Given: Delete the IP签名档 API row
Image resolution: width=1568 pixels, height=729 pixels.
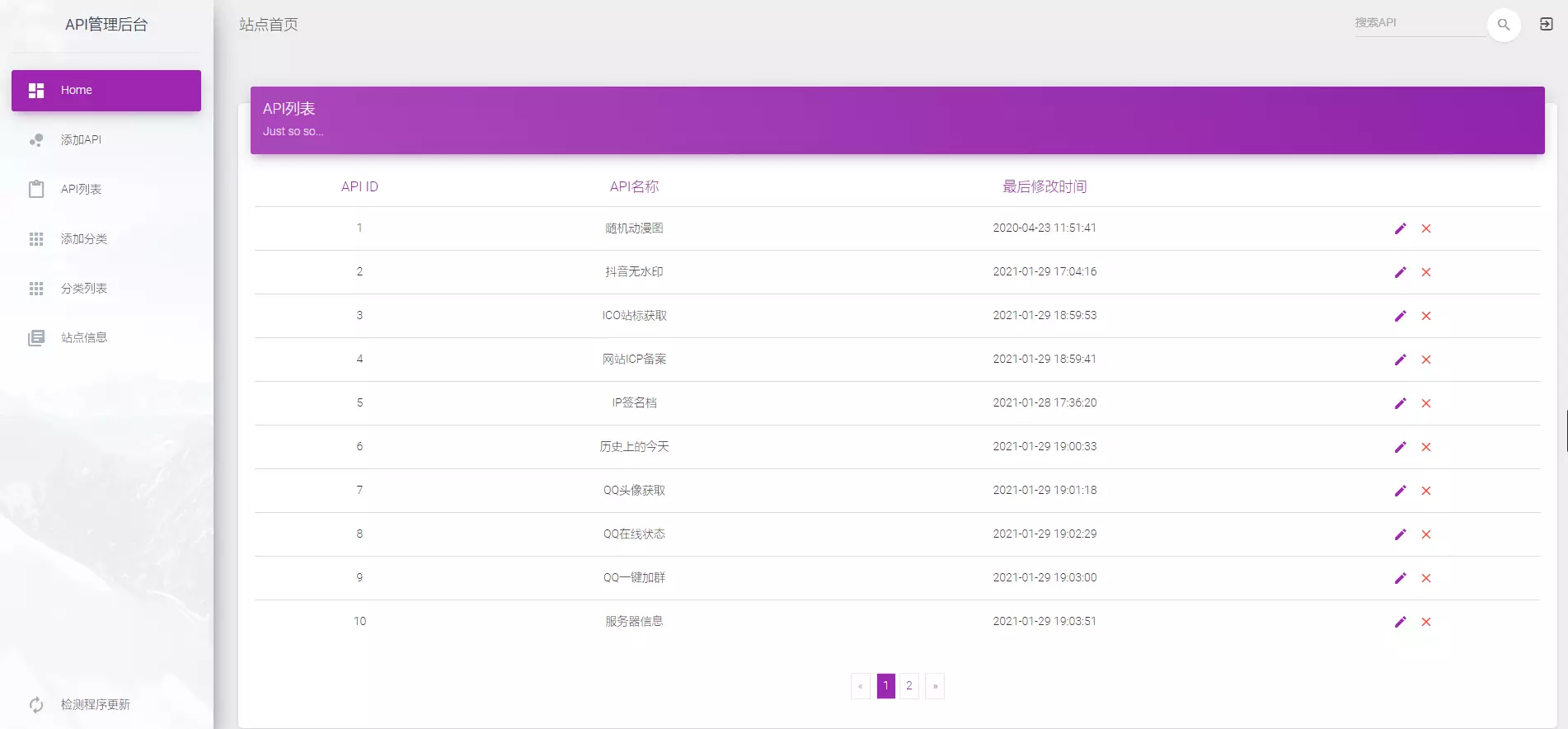Looking at the screenshot, I should click(1426, 403).
